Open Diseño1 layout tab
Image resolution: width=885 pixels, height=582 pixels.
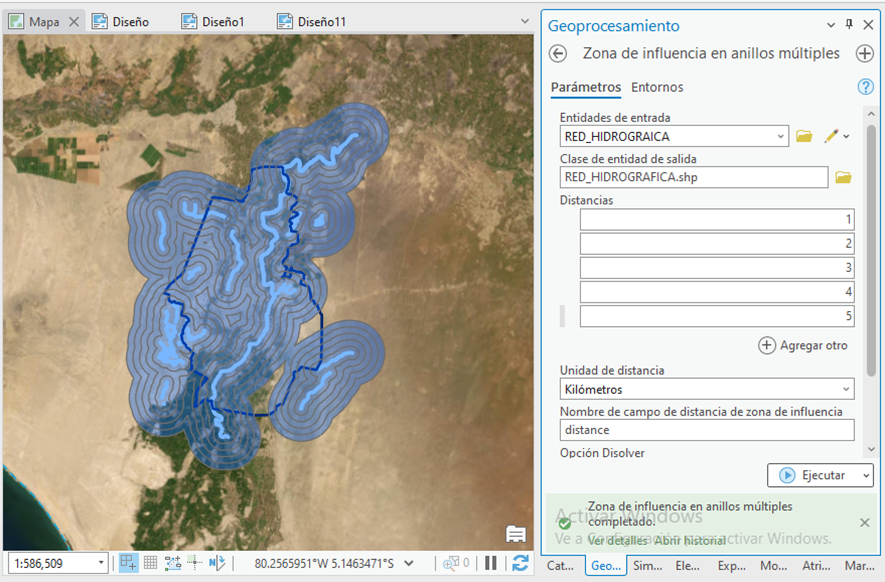point(213,21)
